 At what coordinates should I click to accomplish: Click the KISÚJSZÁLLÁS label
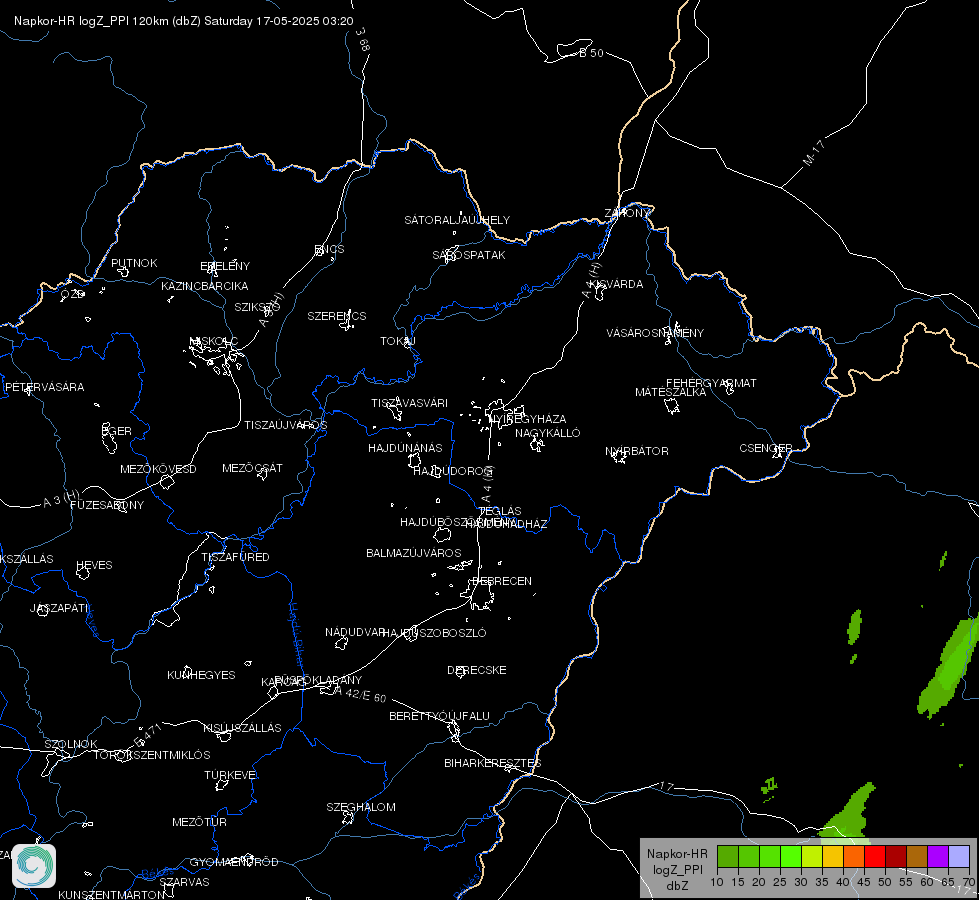(242, 728)
